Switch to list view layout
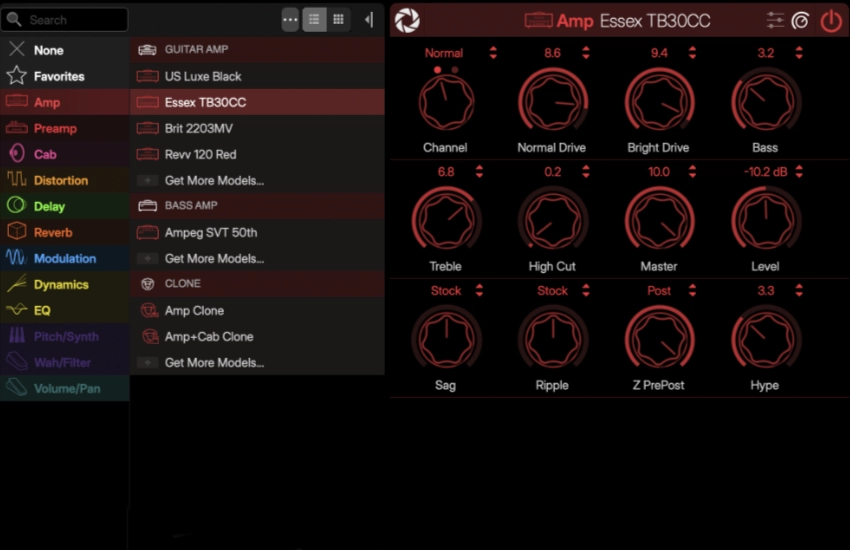 pos(314,20)
